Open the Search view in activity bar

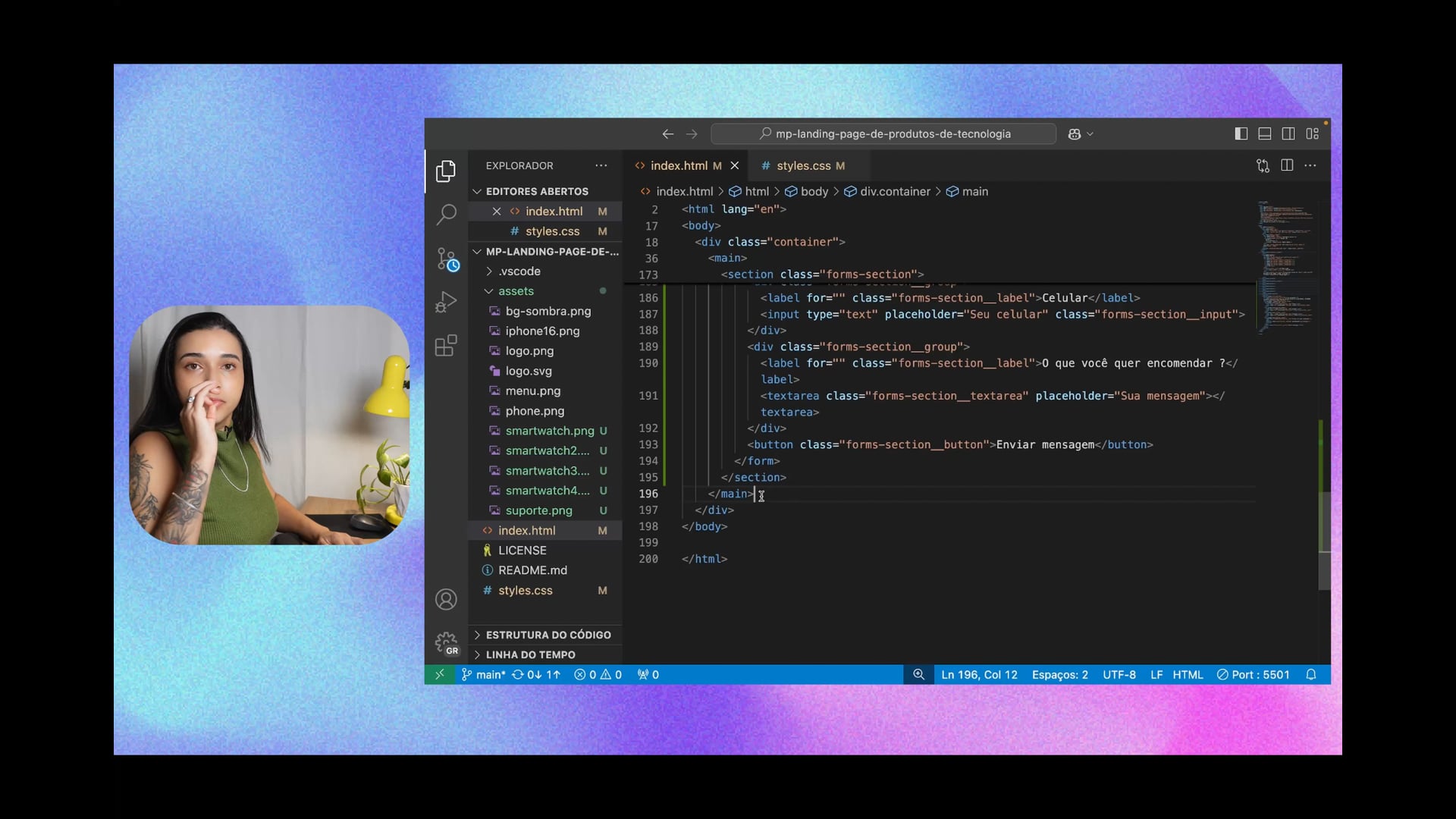(446, 215)
